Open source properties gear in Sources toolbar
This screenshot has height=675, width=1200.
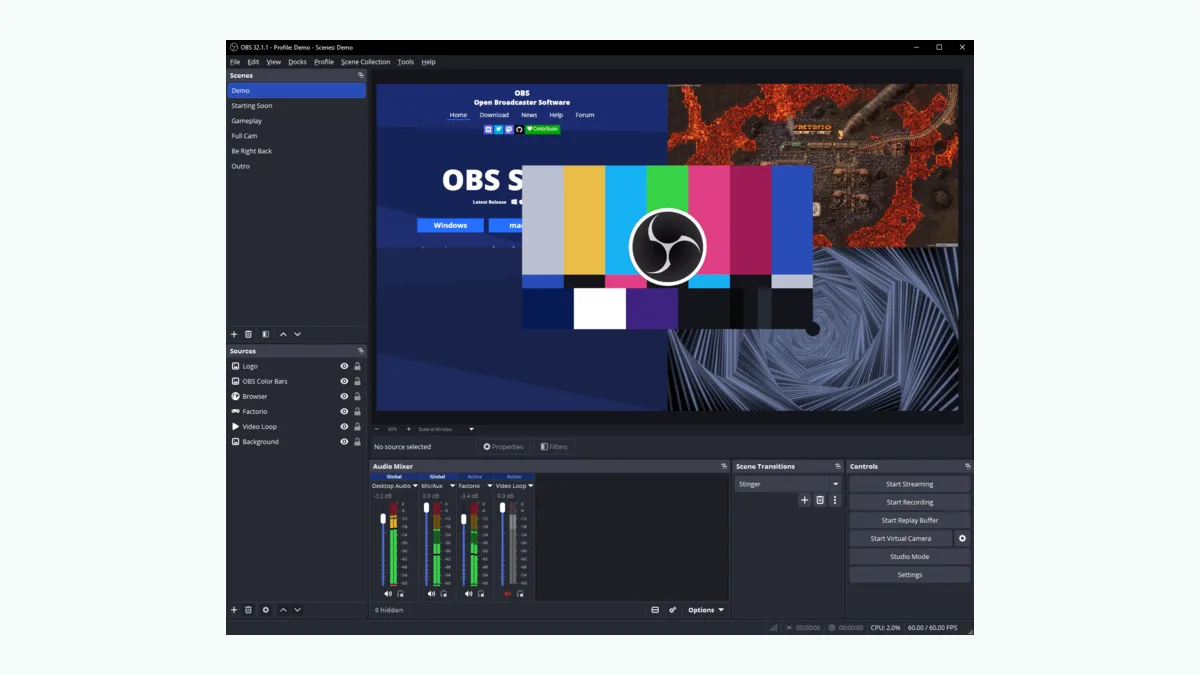[x=265, y=609]
